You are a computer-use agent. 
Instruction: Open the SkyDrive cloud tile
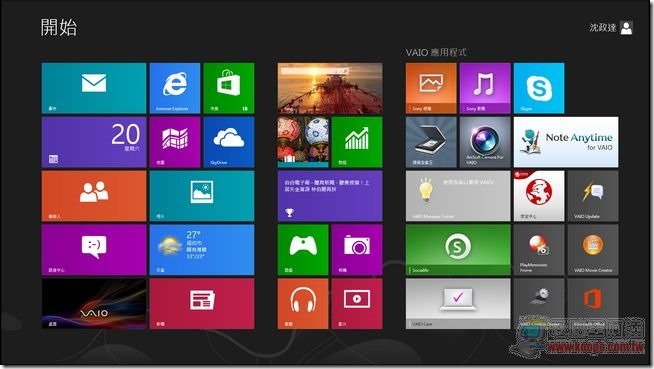coord(229,142)
